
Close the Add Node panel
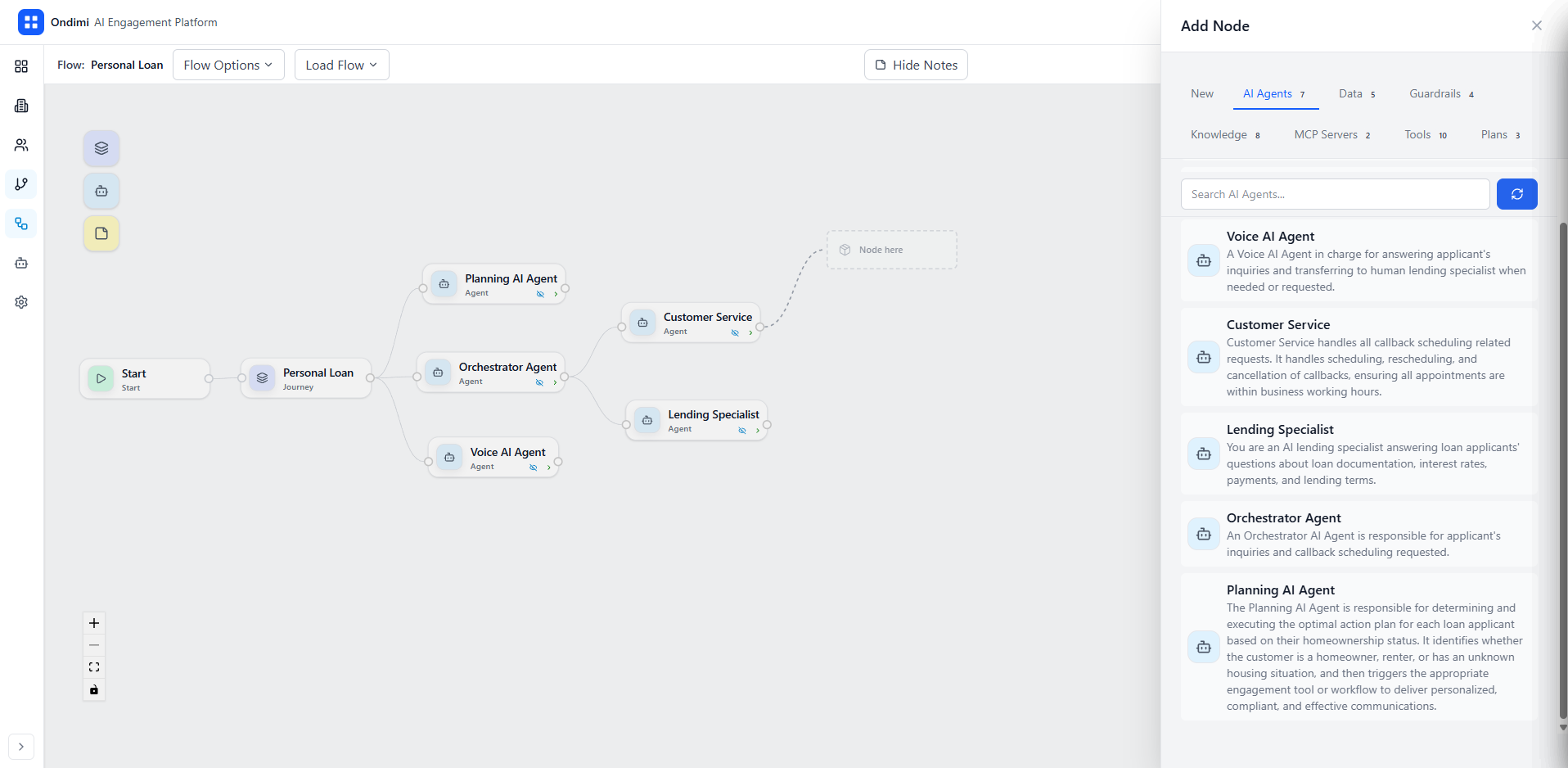(1536, 25)
